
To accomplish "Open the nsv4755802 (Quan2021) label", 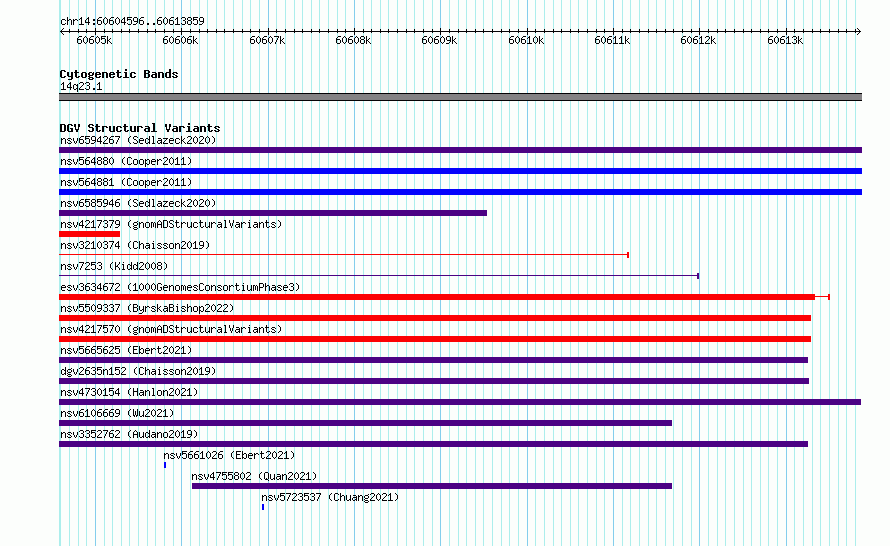I will tap(254, 476).
